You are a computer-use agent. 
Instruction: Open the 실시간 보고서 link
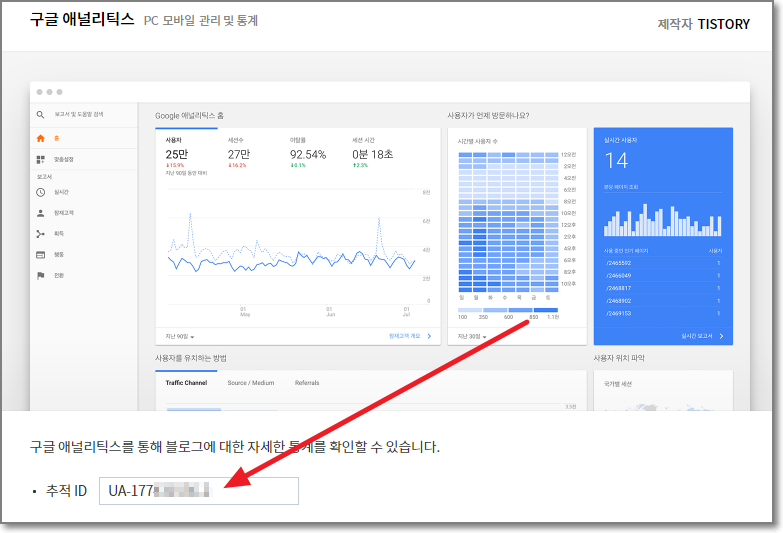[x=697, y=336]
